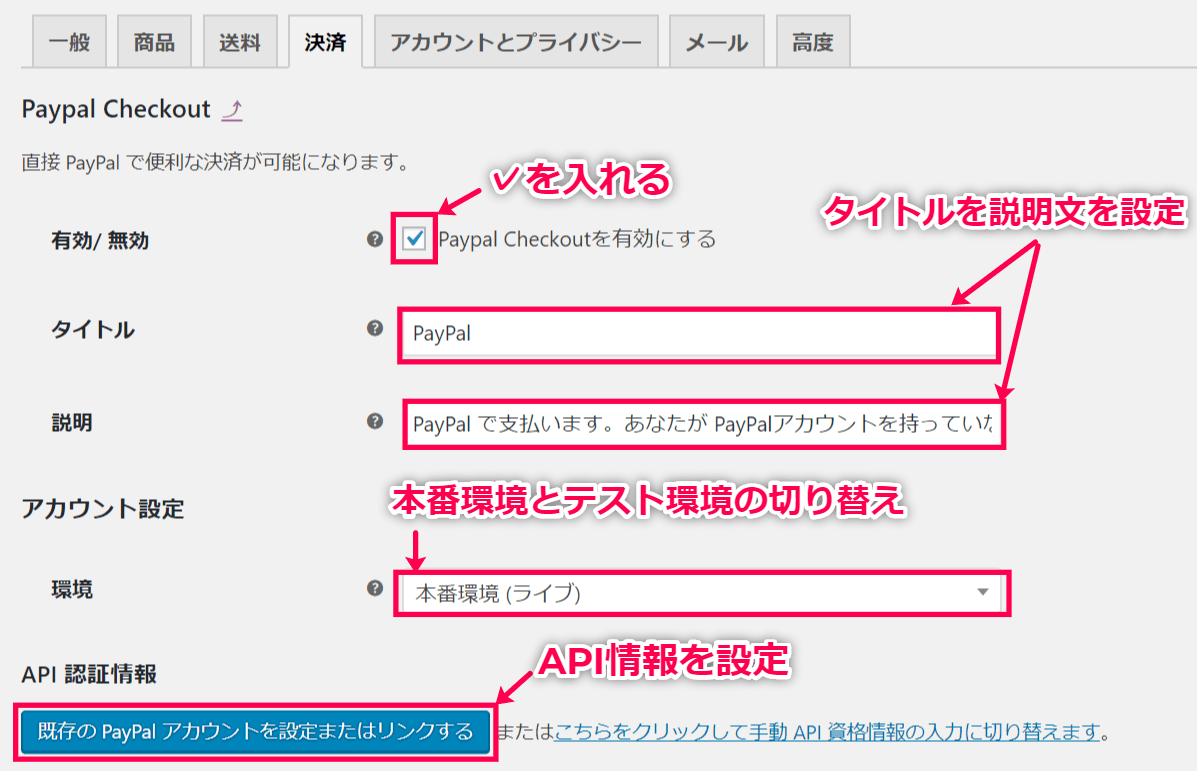Open the 送料 tab

[240, 42]
